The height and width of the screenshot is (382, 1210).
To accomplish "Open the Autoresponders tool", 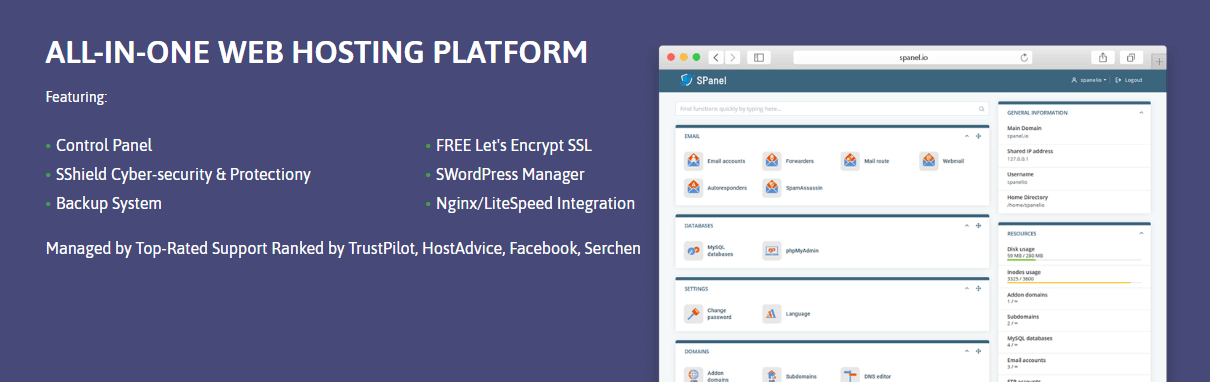I will pos(715,187).
